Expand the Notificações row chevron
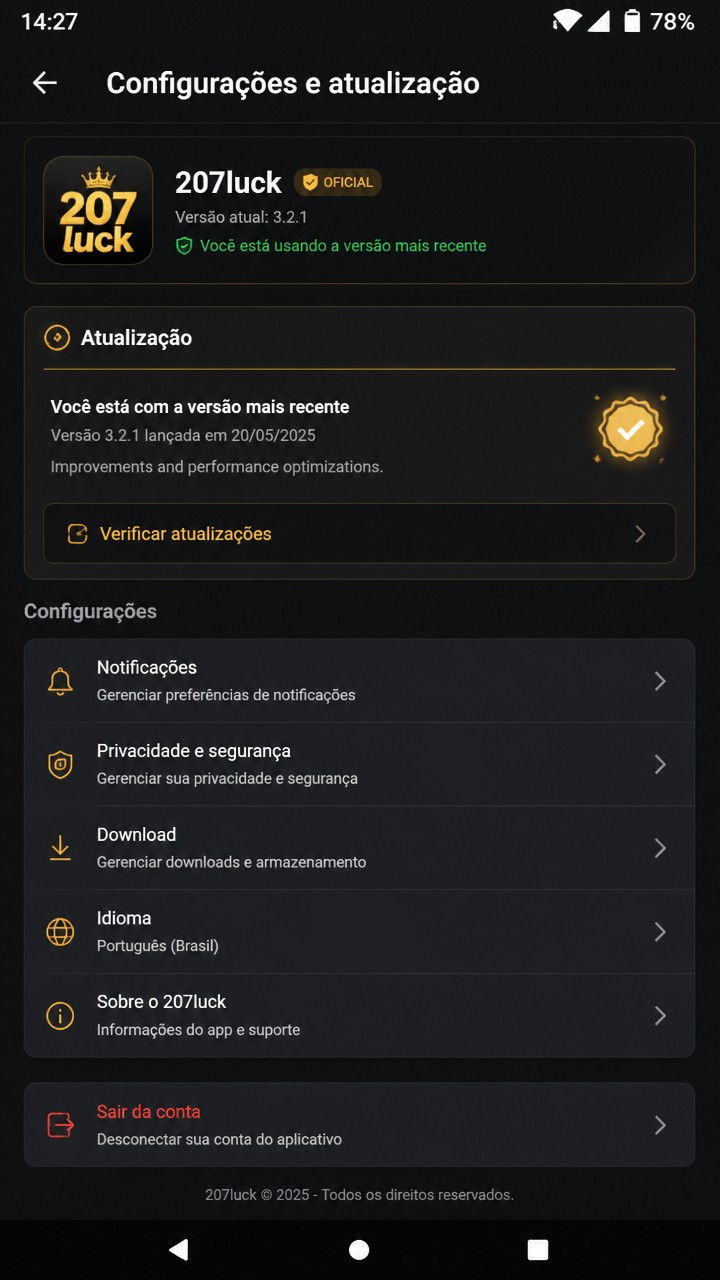Screen dimensions: 720x1280 pyautogui.click(x=660, y=681)
